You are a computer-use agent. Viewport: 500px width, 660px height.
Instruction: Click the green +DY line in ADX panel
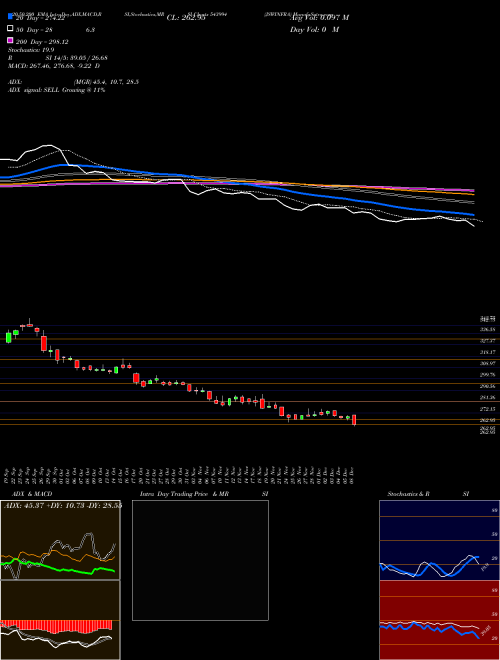(x=58, y=568)
